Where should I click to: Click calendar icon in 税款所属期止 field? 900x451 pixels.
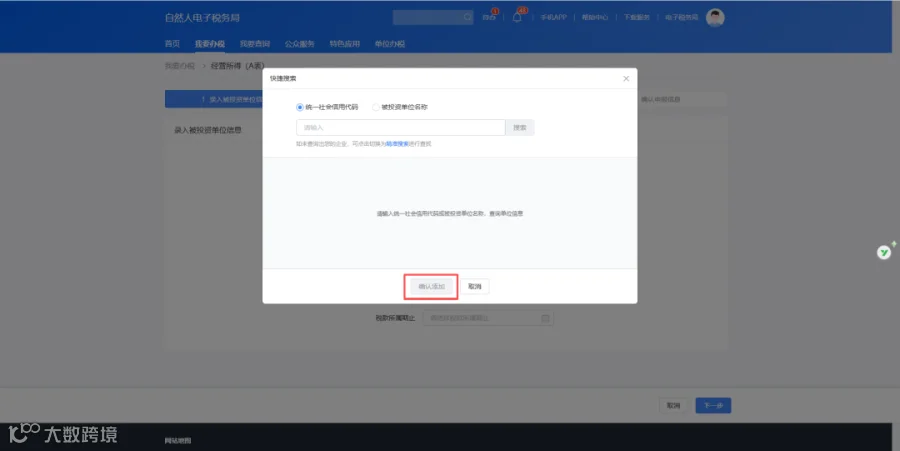pyautogui.click(x=545, y=318)
